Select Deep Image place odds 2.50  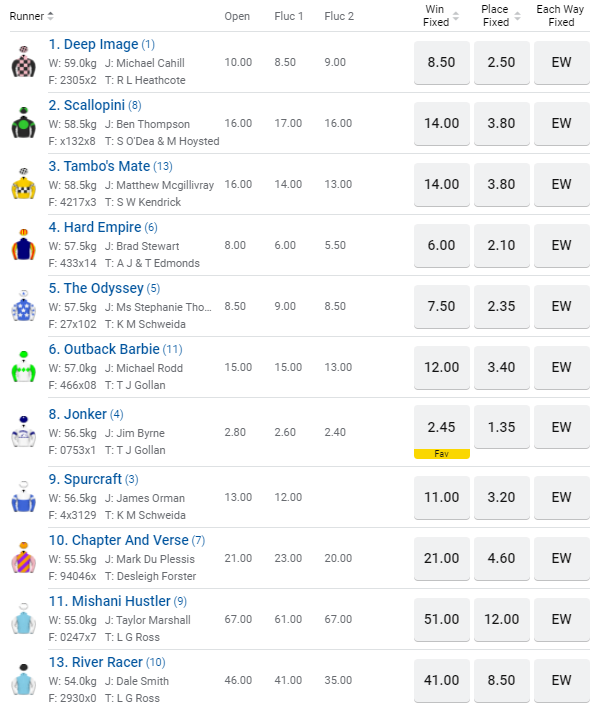(501, 62)
